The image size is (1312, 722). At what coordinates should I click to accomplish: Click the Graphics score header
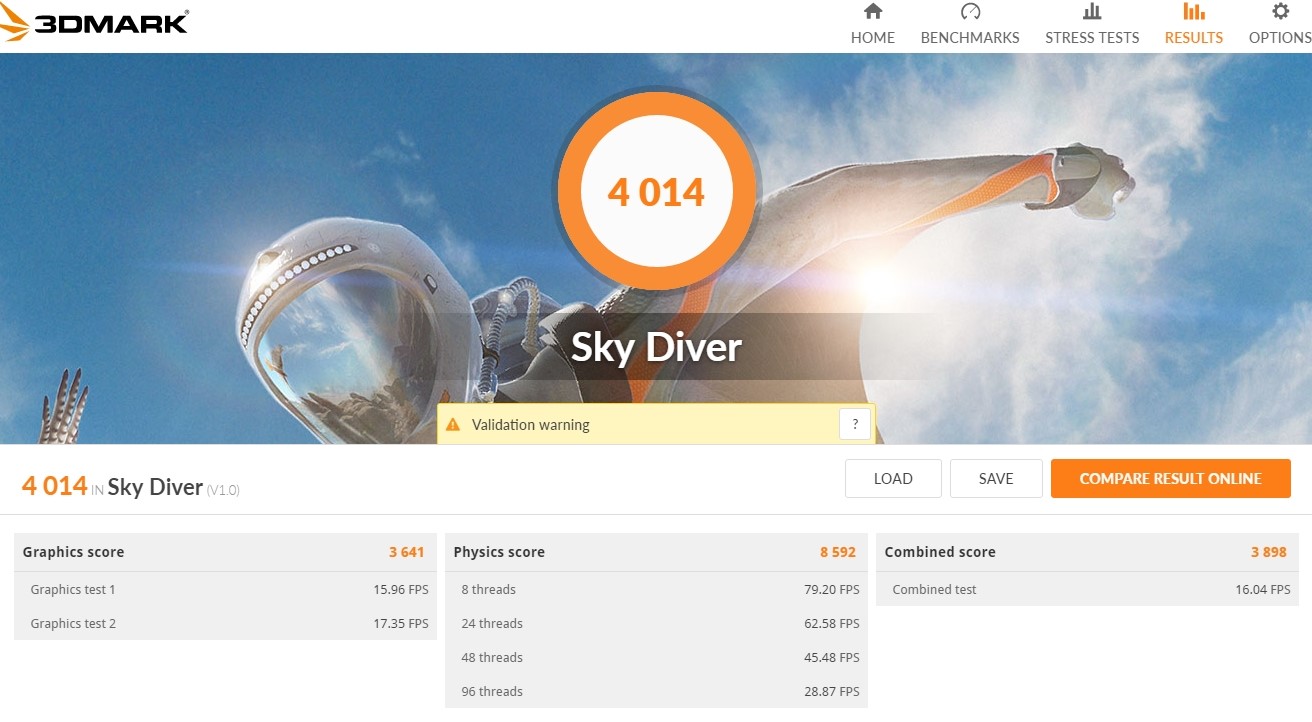(x=225, y=552)
